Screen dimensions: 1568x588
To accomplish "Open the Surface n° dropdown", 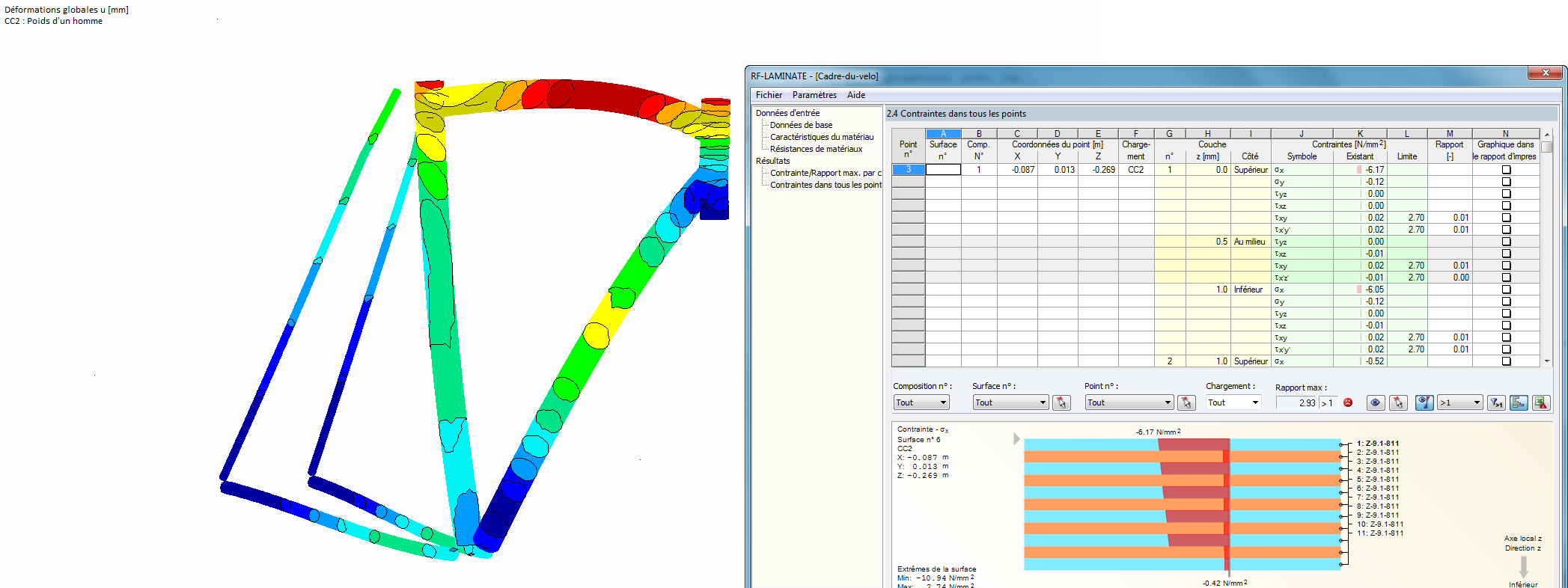I will 1010,402.
